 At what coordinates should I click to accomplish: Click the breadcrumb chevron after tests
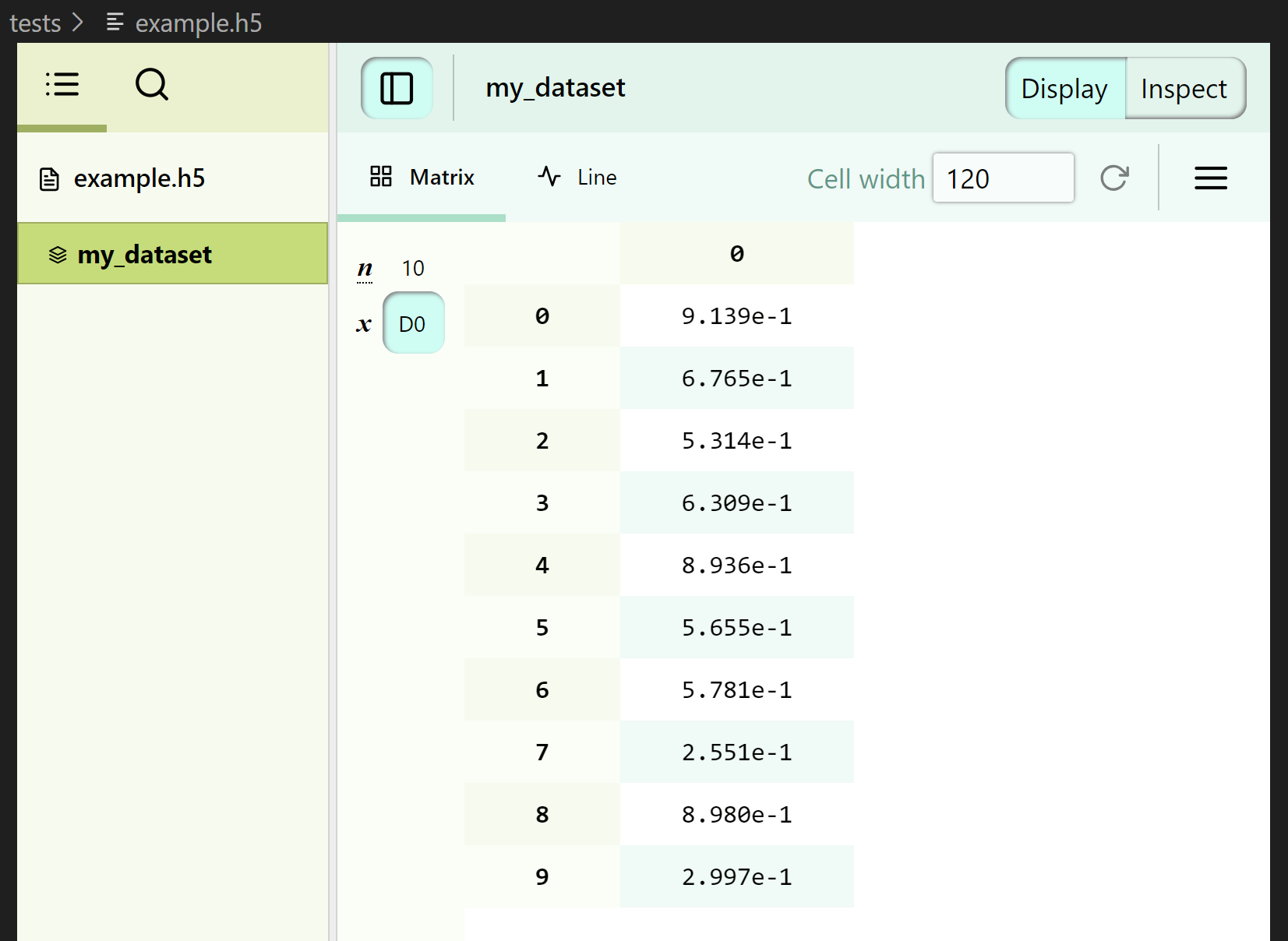point(77,23)
